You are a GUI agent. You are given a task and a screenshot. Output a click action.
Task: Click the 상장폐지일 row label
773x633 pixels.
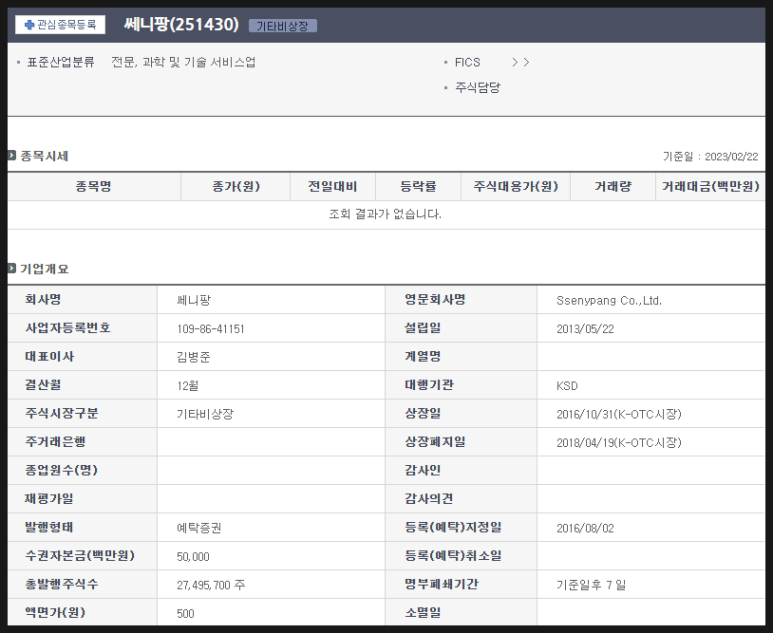[x=435, y=442]
